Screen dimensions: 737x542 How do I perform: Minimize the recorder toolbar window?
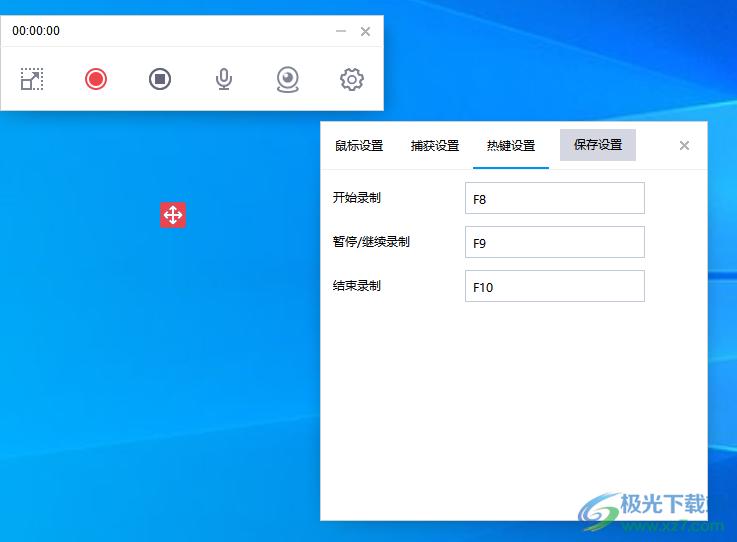(341, 31)
